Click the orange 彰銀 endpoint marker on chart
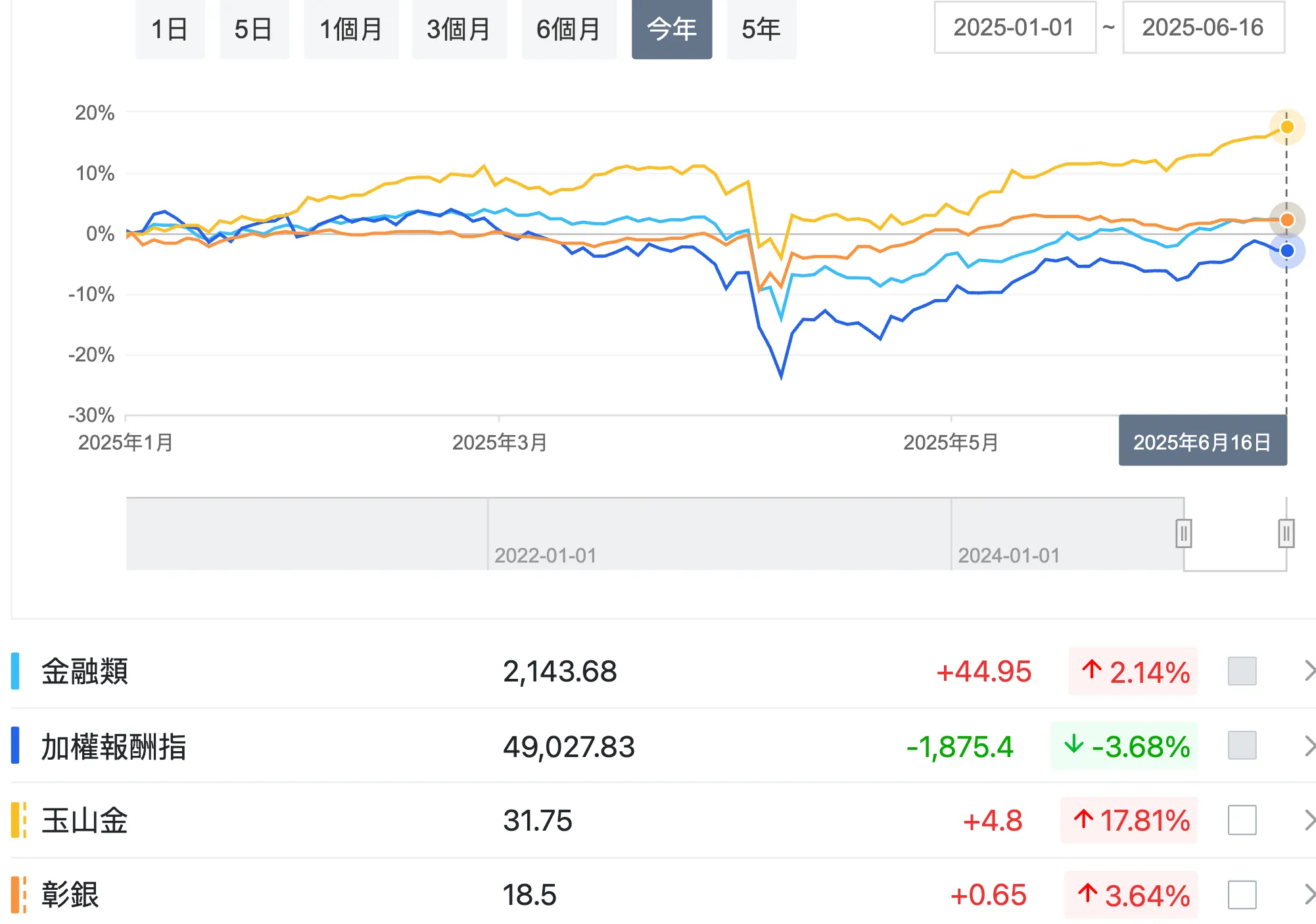 coord(1286,219)
